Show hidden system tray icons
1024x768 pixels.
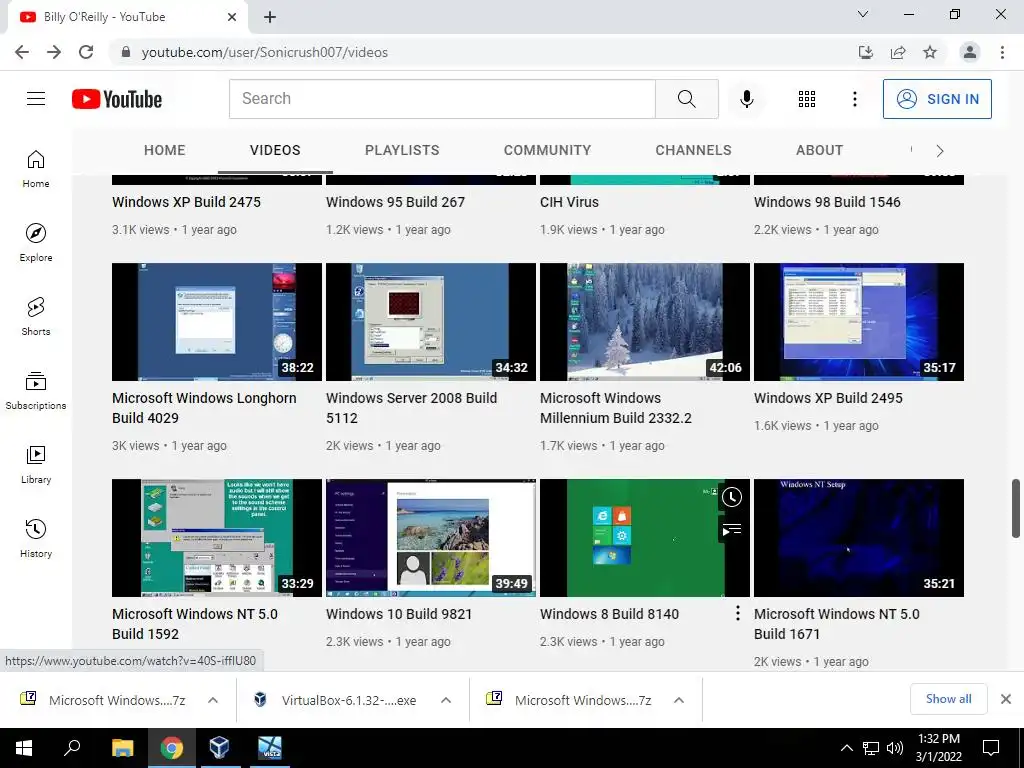coord(846,748)
